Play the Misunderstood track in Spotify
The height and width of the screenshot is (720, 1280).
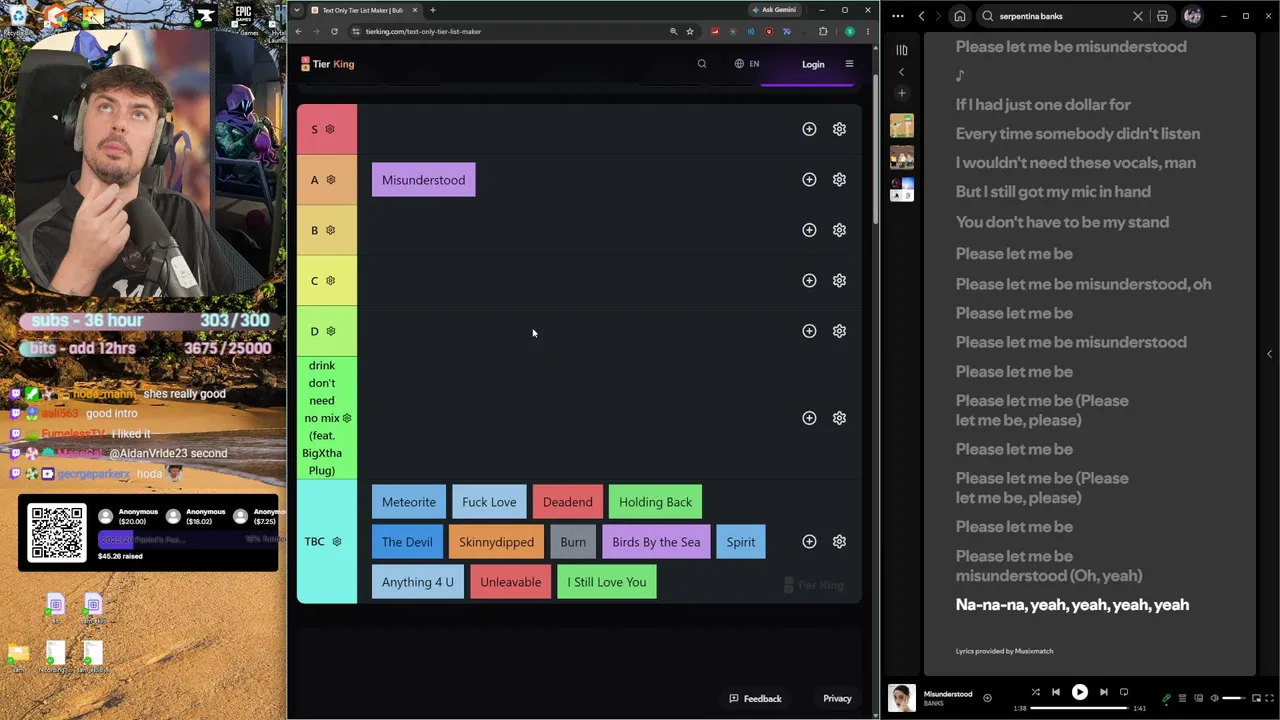[1080, 692]
